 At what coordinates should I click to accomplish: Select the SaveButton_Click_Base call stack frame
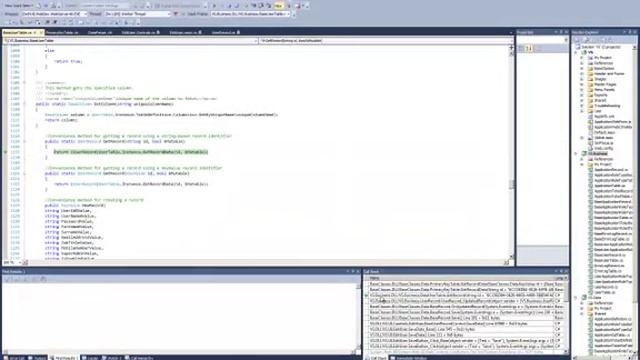coord(461,340)
